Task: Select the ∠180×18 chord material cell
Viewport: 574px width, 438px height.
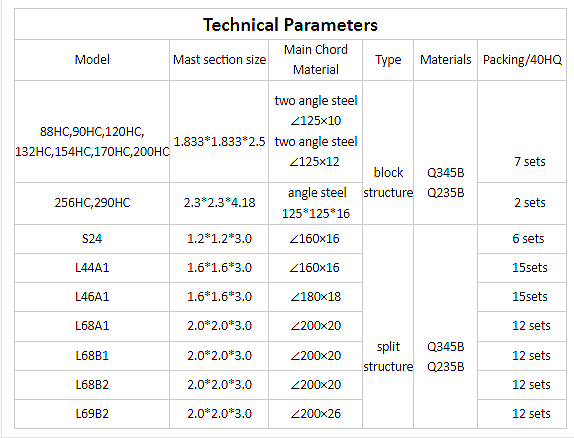Action: [x=315, y=297]
